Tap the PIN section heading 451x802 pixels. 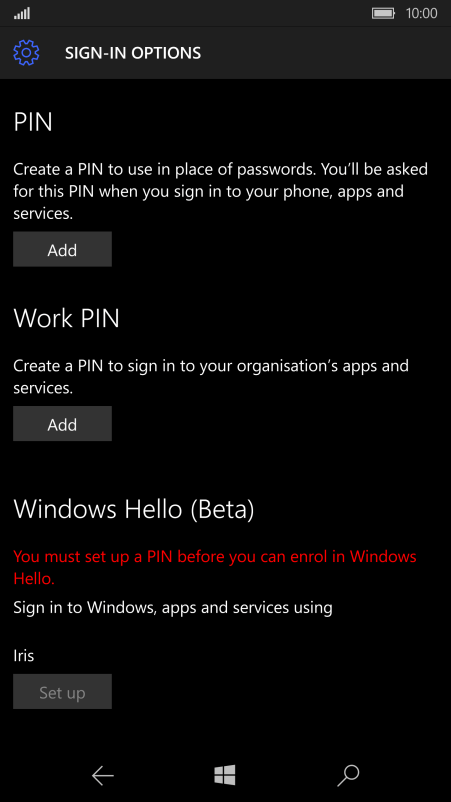[33, 122]
